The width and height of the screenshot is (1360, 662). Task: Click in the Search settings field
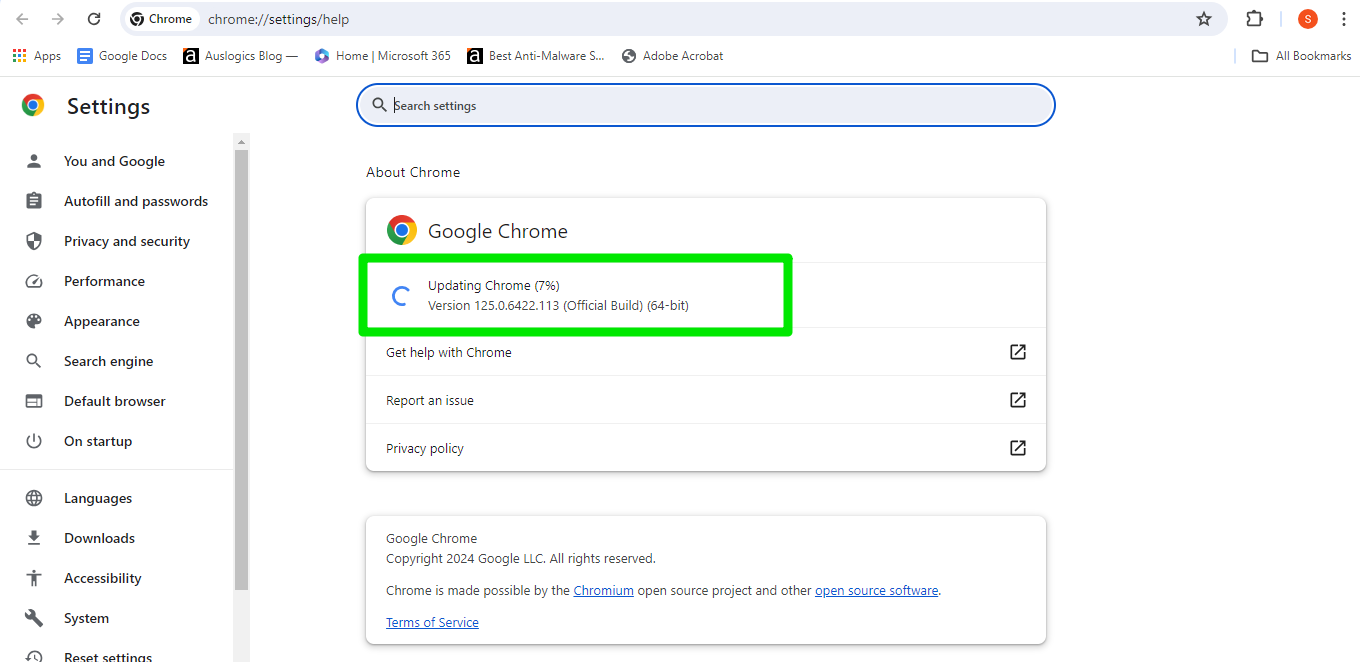tap(706, 105)
